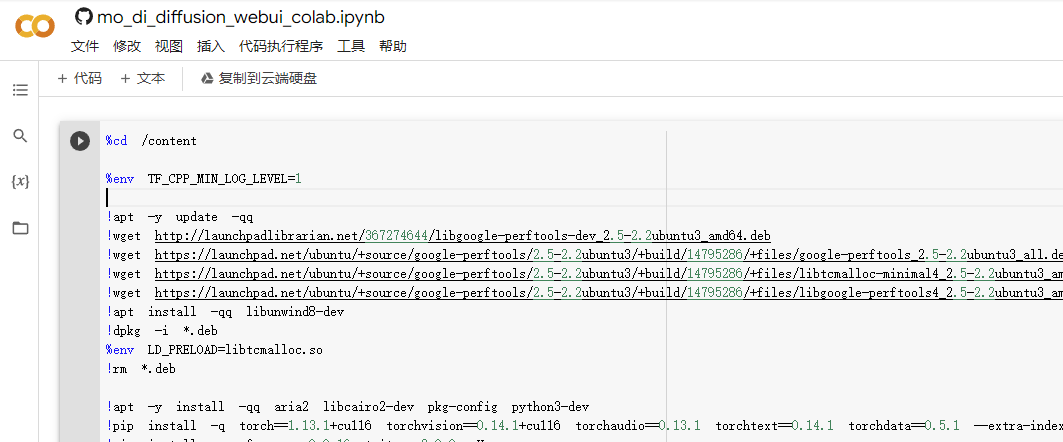Open the table of contents sidebar icon
The image size is (1063, 442).
tap(20, 90)
